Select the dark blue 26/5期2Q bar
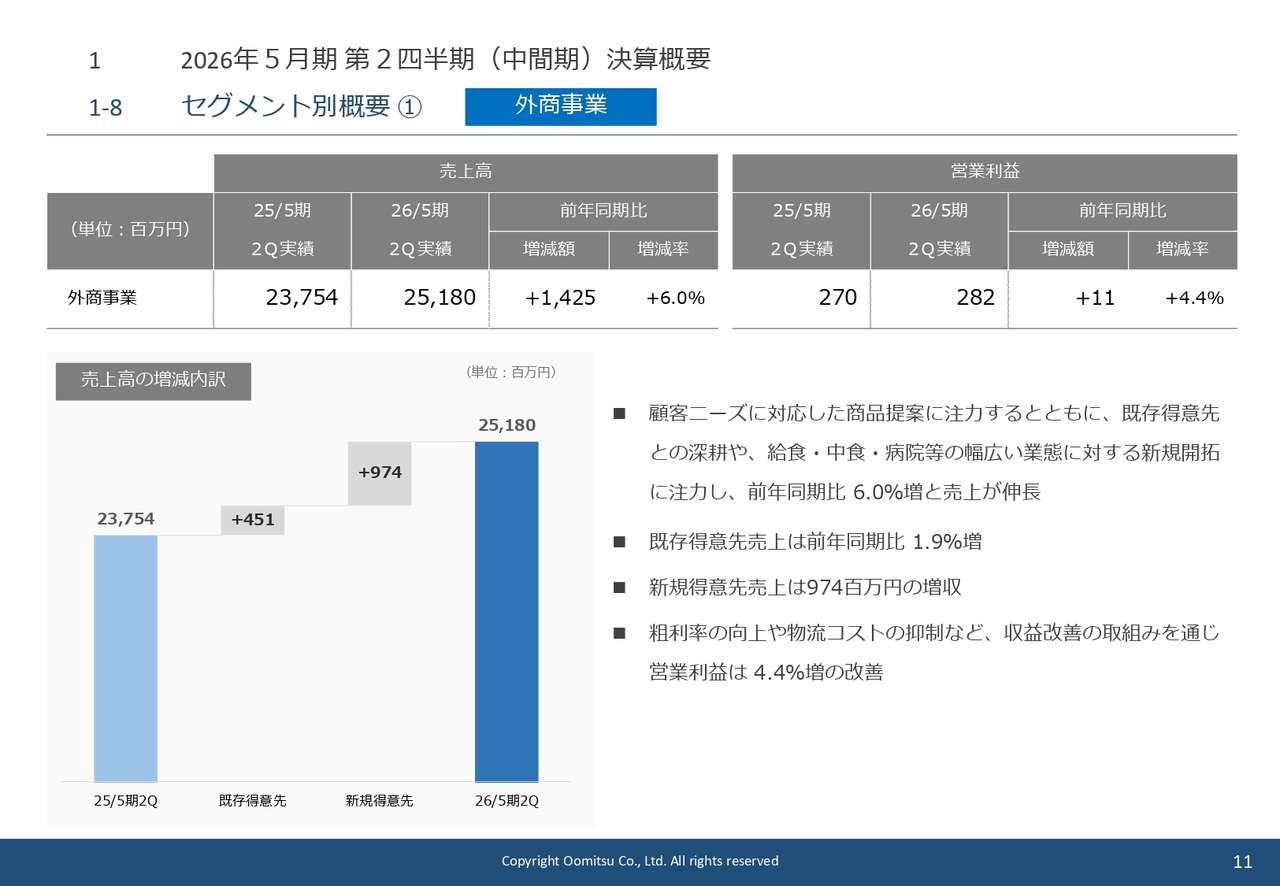This screenshot has height=886, width=1280. point(506,610)
